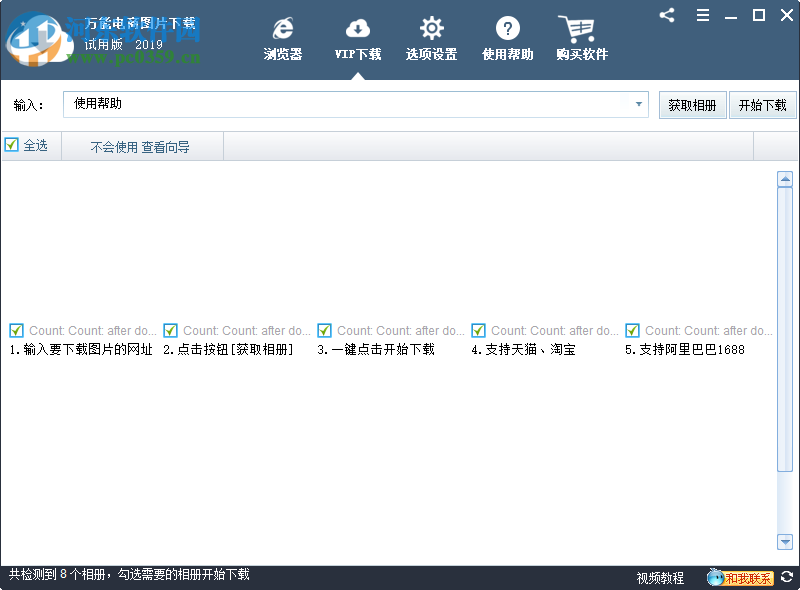Select the text 2.点击按钮[获取相册]
Viewport: 800px width, 590px height.
click(x=228, y=350)
